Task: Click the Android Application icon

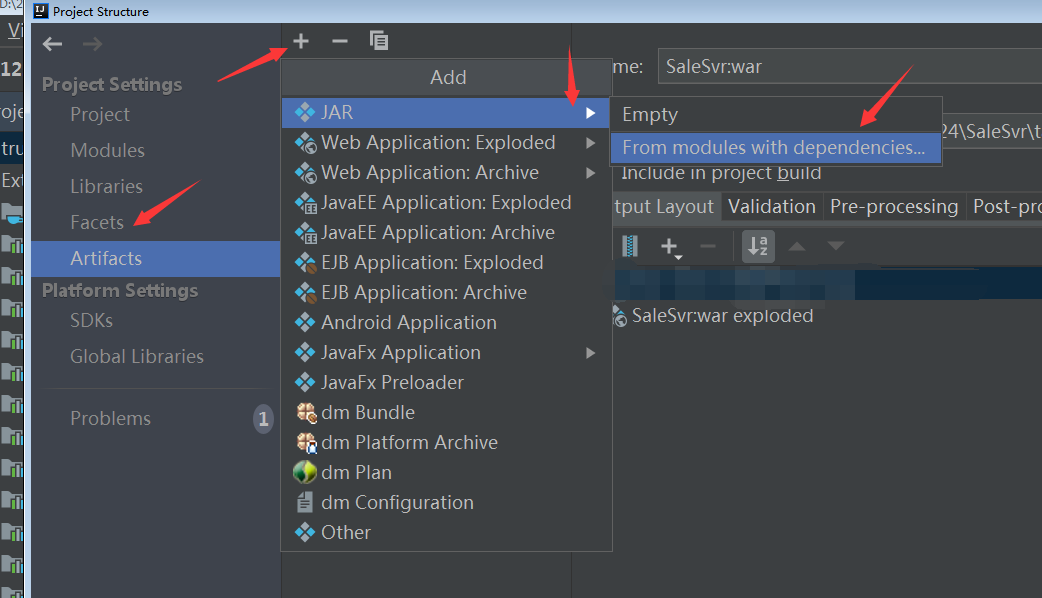Action: click(305, 322)
